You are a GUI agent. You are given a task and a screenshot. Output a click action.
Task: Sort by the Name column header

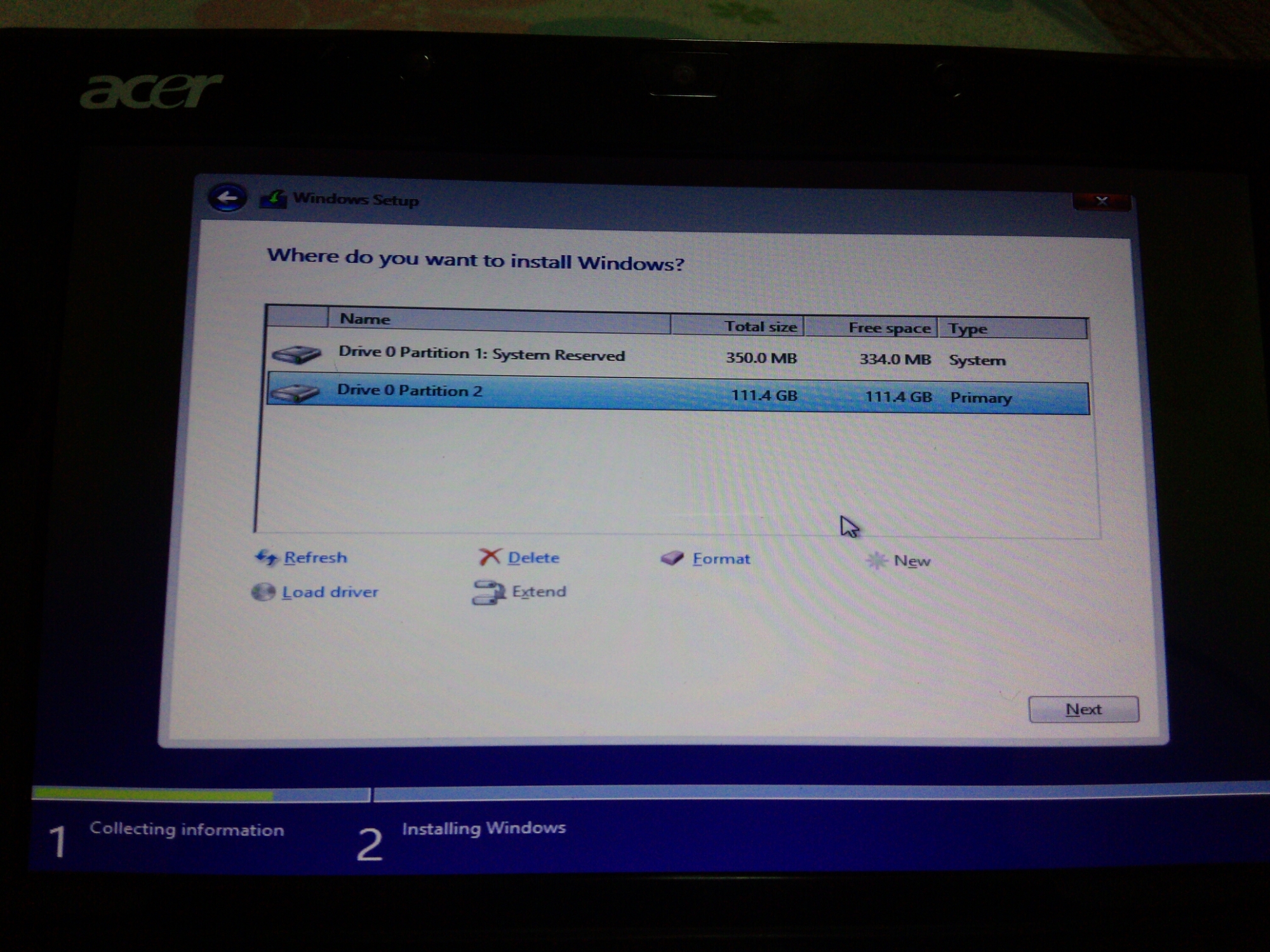point(499,320)
